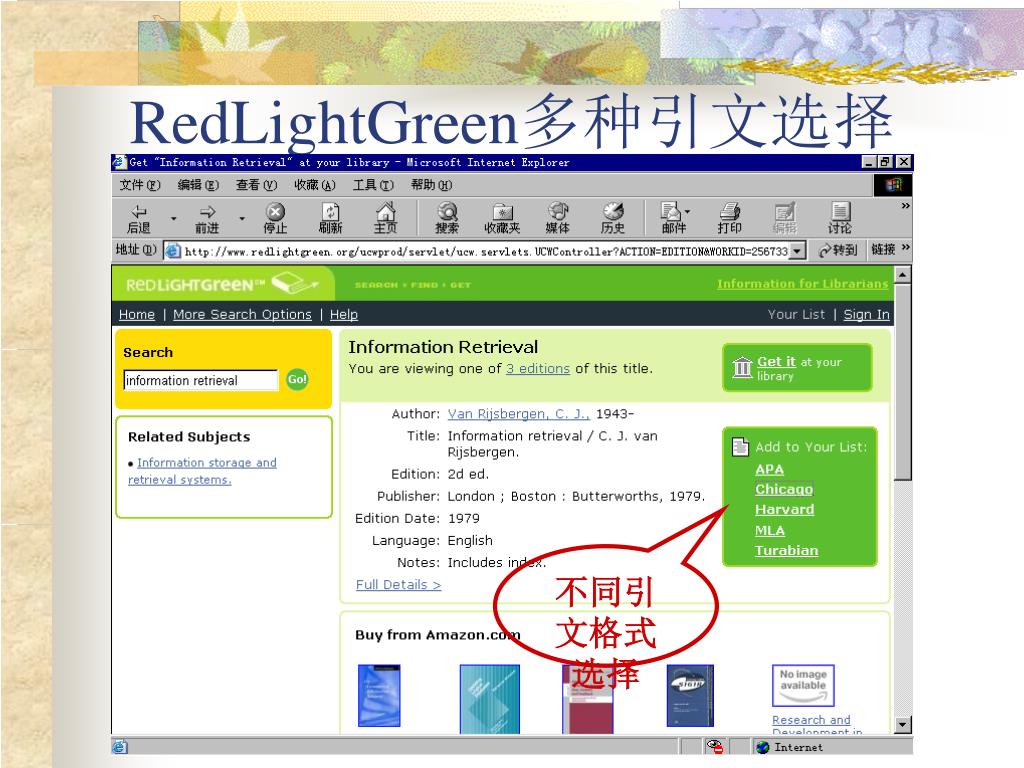This screenshot has height=768, width=1024.
Task: Open Information storage and retrieval systems subject
Action: 202,471
